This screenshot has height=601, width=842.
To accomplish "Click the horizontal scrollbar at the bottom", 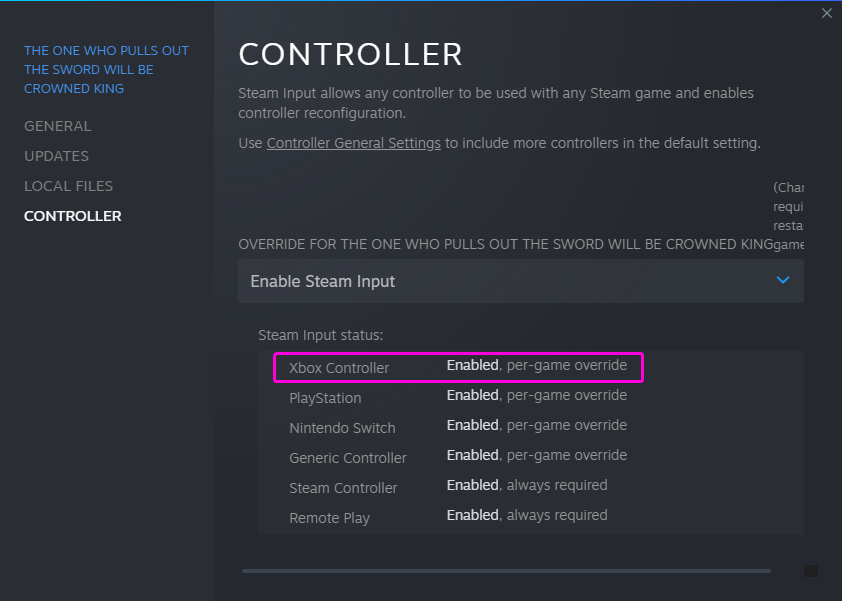I will [506, 571].
